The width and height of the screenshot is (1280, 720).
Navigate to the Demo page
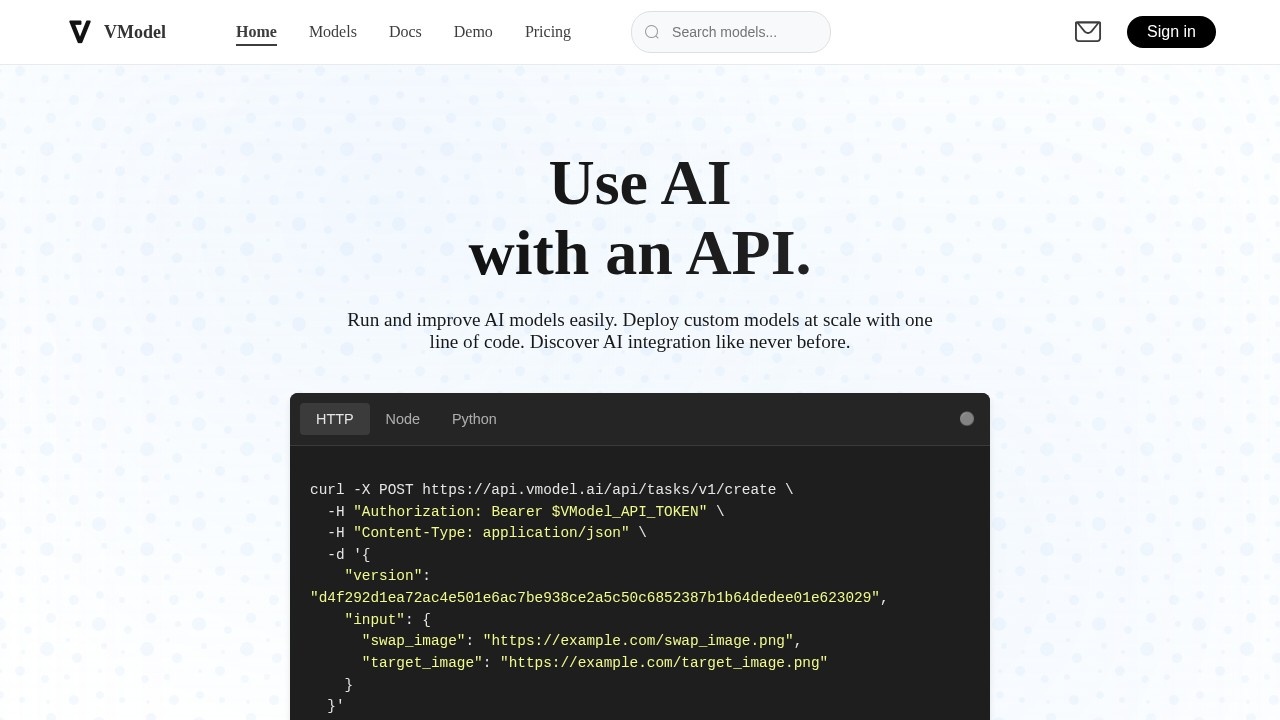472,31
